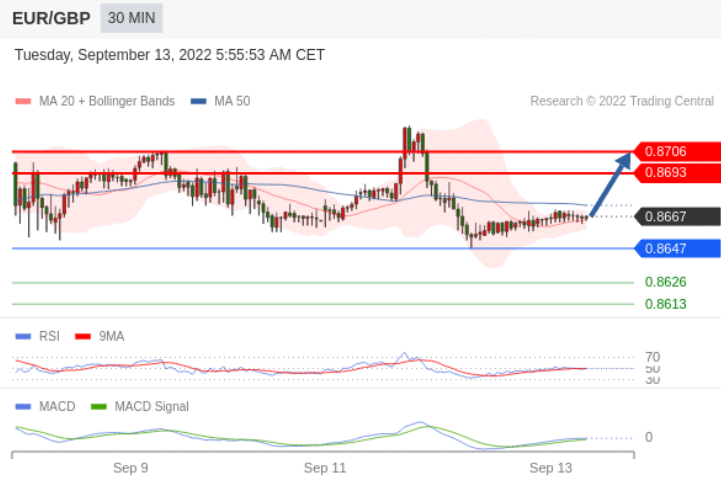Click the MACD zero level label

point(649,437)
